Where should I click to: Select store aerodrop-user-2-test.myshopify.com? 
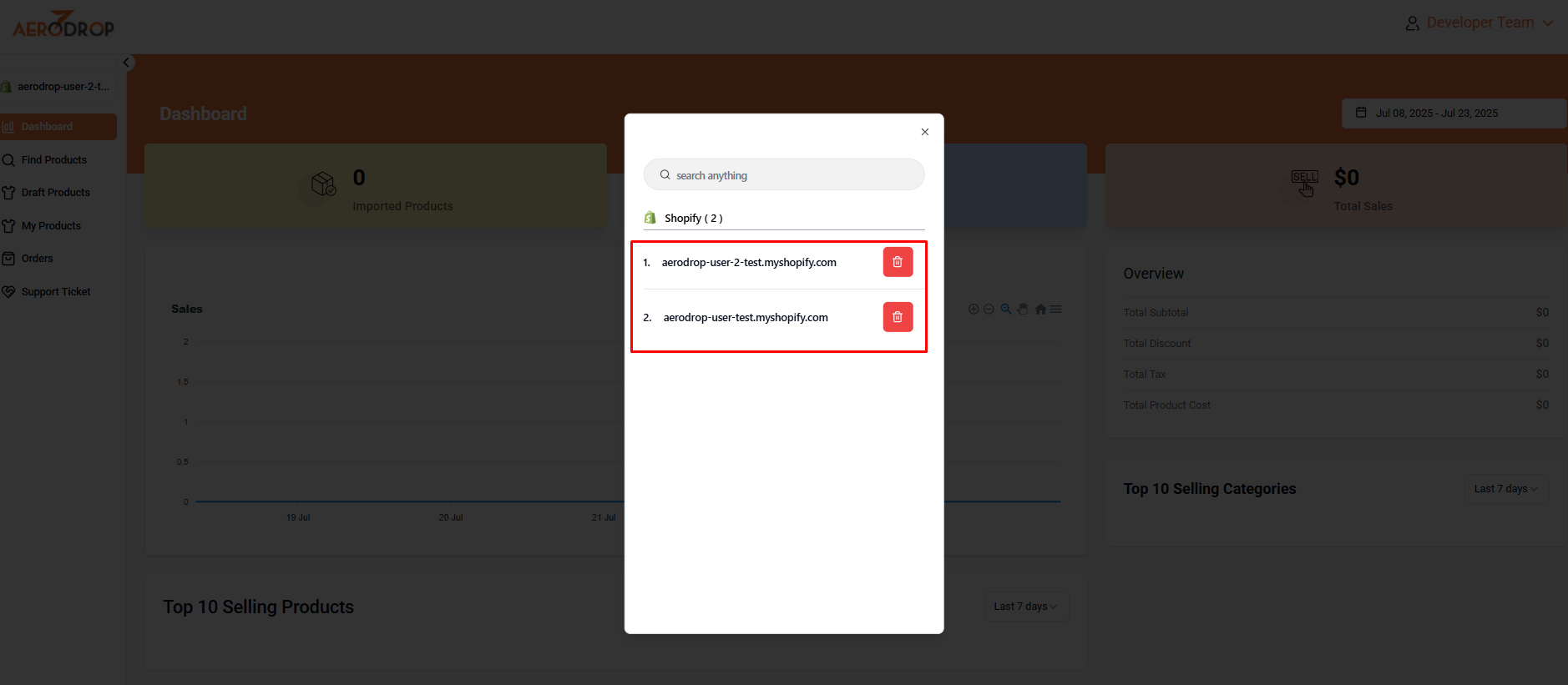(x=749, y=262)
